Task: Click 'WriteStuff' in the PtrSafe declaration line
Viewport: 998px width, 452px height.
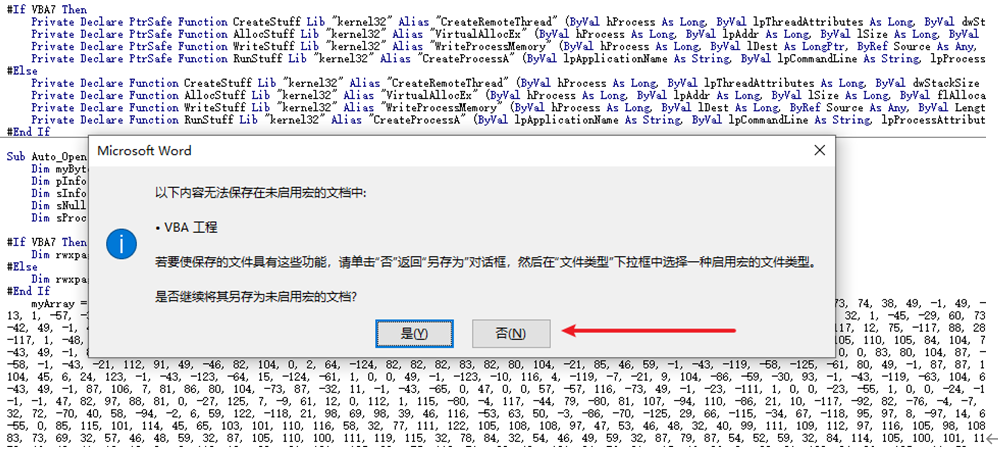Action: pyautogui.click(x=262, y=46)
